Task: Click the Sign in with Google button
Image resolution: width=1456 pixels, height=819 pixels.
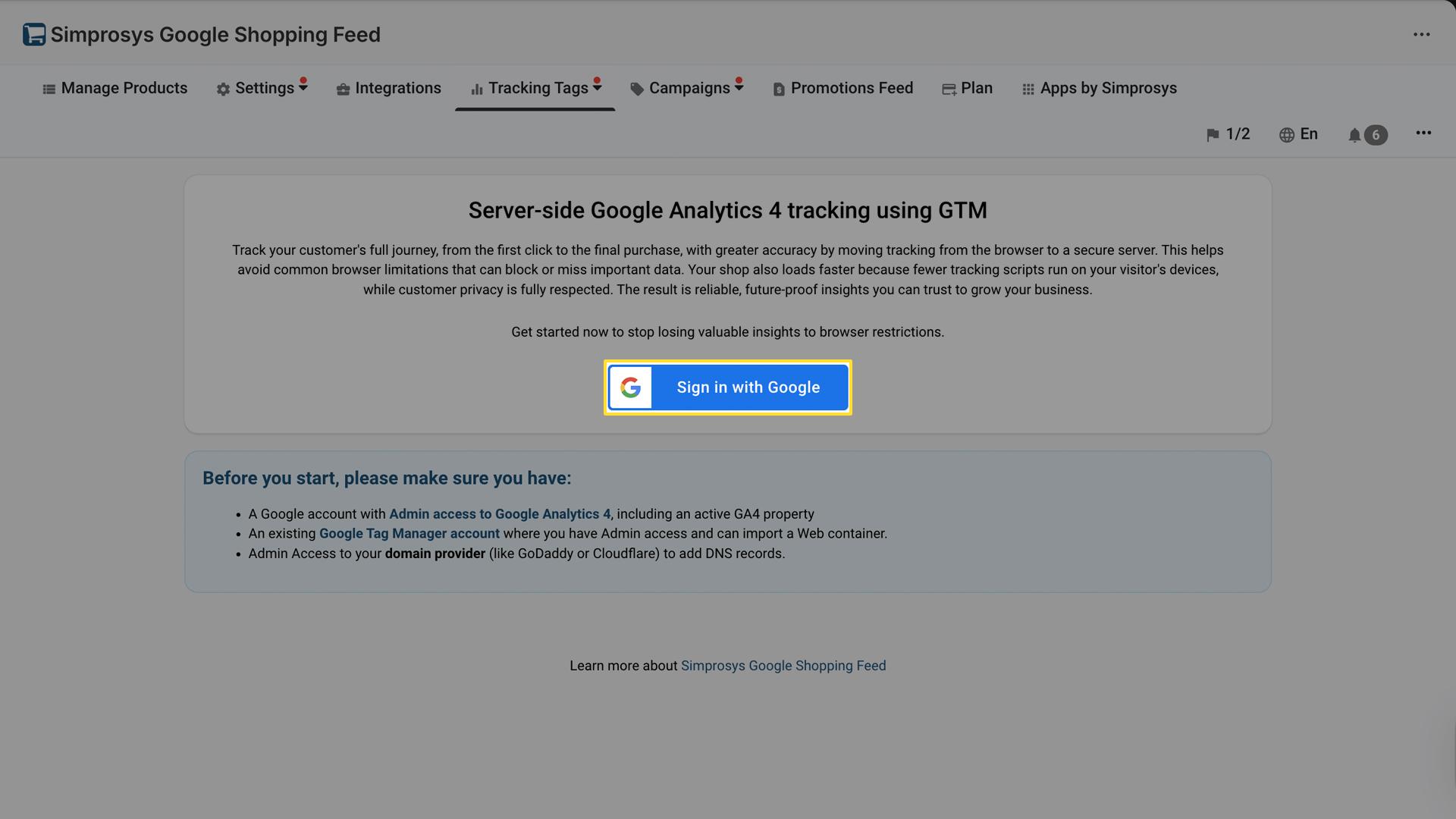Action: [727, 388]
